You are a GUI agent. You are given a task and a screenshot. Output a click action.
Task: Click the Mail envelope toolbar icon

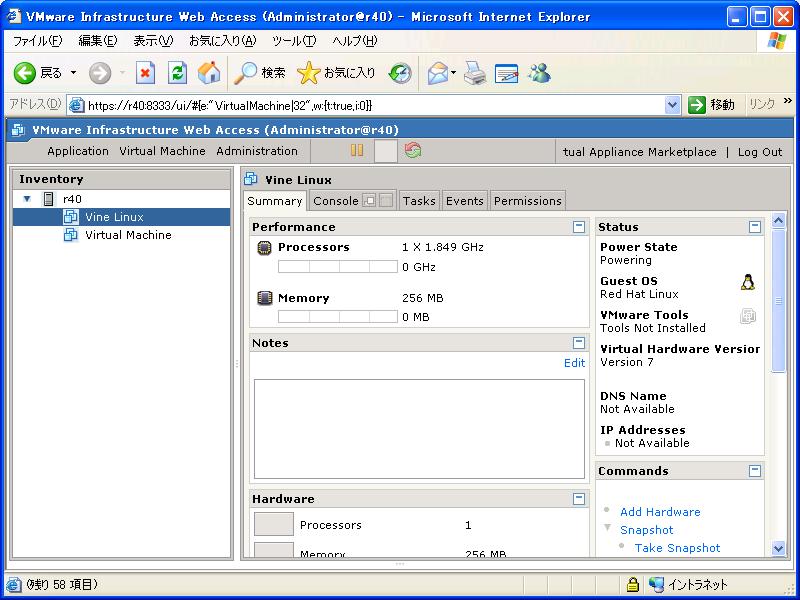438,73
